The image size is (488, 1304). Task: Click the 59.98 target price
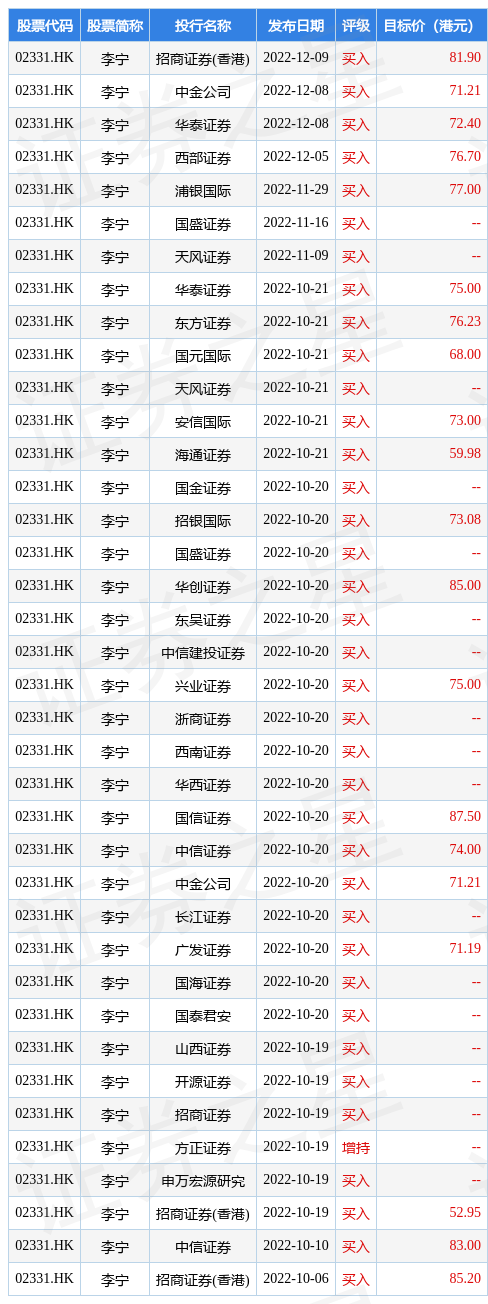tap(432, 454)
